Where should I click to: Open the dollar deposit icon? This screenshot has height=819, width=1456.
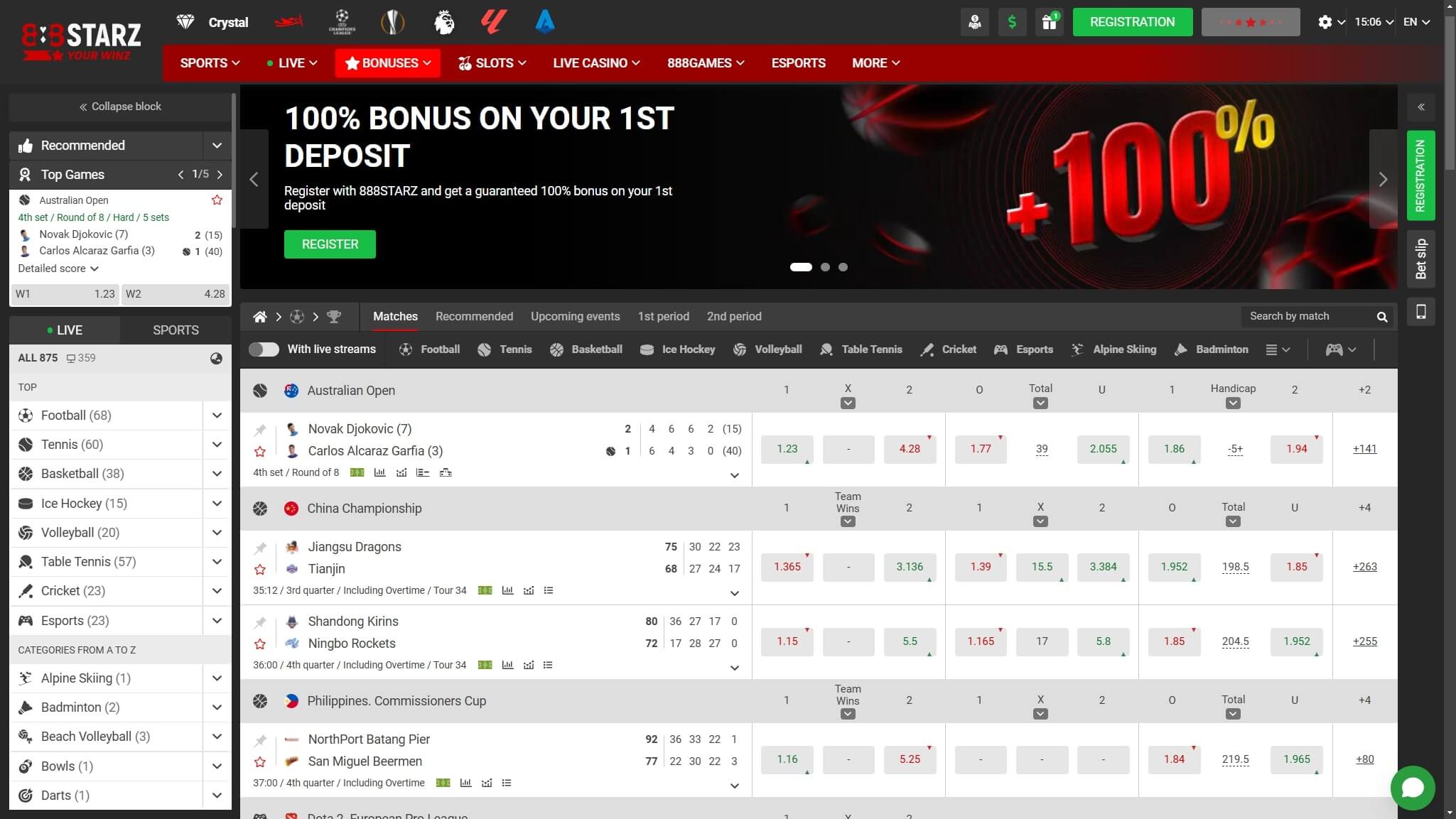coord(1012,22)
